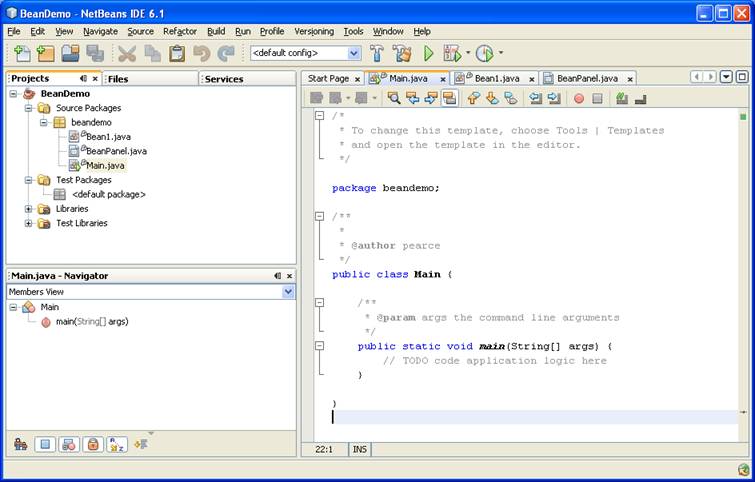The image size is (755, 482).
Task: Click the Save All toolbar icon
Action: pyautogui.click(x=95, y=53)
